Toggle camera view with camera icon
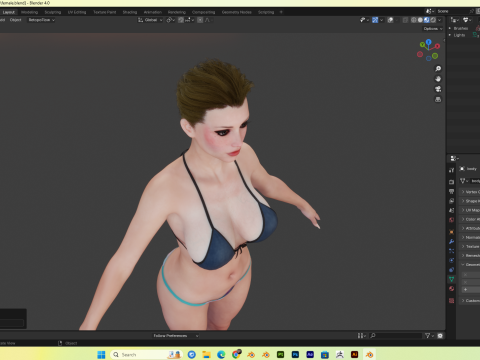 click(x=438, y=89)
